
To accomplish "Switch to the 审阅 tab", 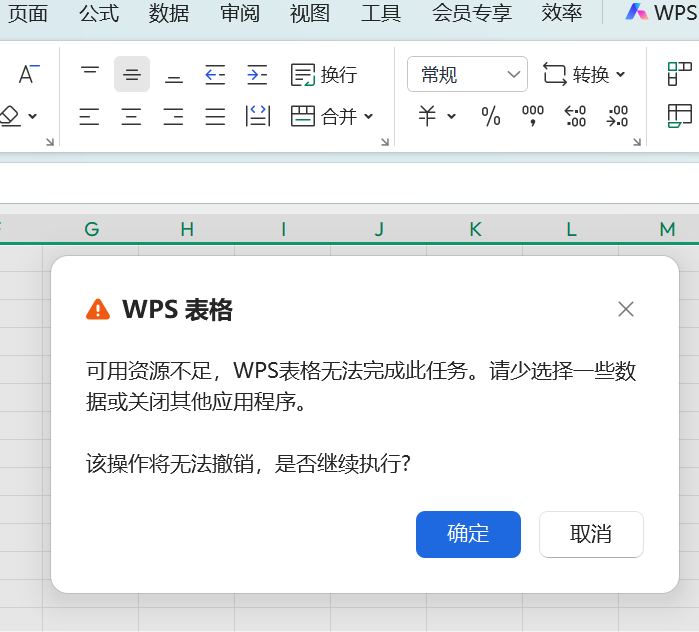I will [x=240, y=13].
